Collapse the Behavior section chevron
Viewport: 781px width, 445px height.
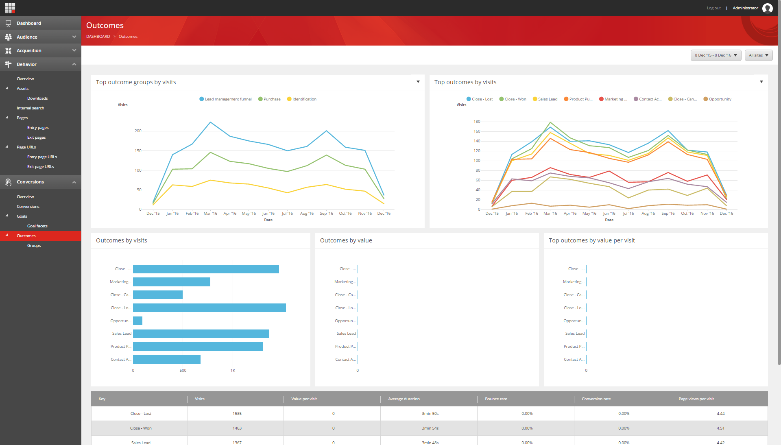pos(74,64)
